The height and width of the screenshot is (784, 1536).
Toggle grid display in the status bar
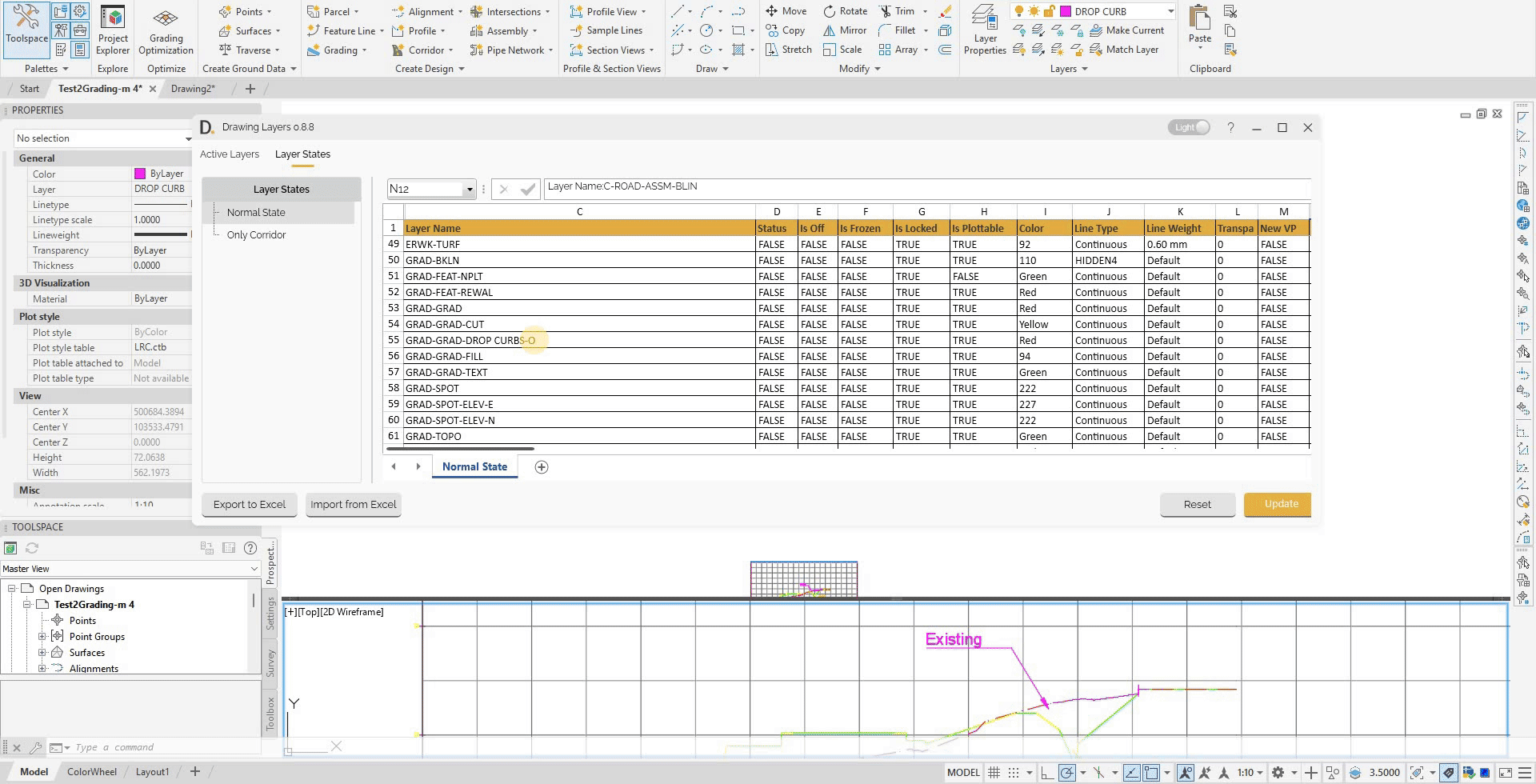click(x=994, y=771)
